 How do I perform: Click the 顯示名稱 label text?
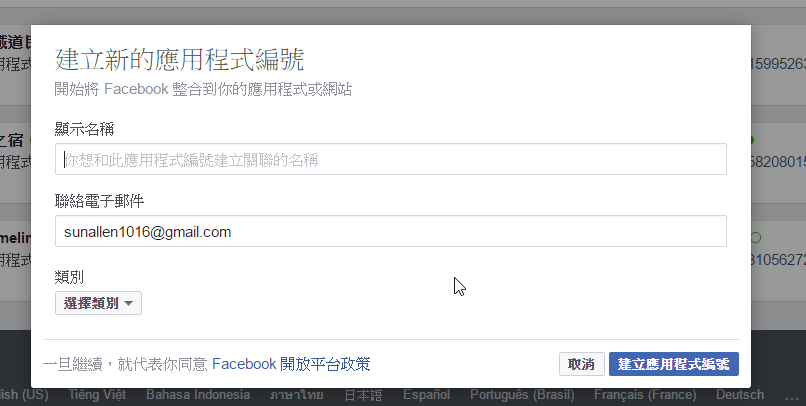point(84,129)
